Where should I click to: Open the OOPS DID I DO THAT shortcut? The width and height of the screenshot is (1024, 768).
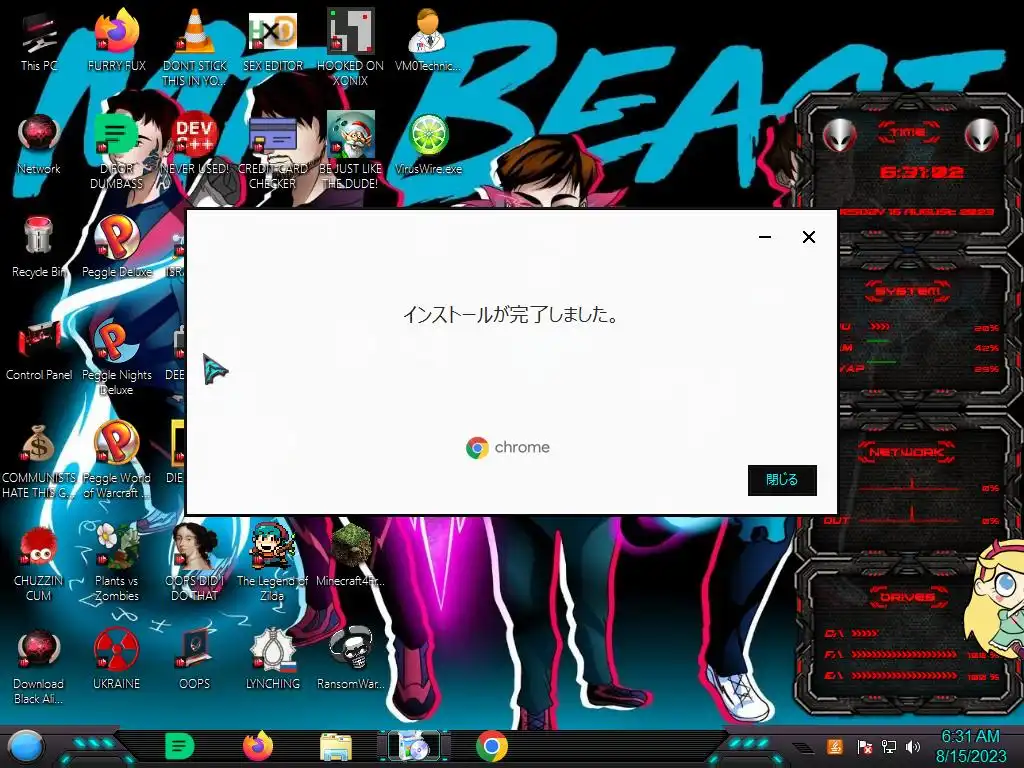(x=195, y=563)
